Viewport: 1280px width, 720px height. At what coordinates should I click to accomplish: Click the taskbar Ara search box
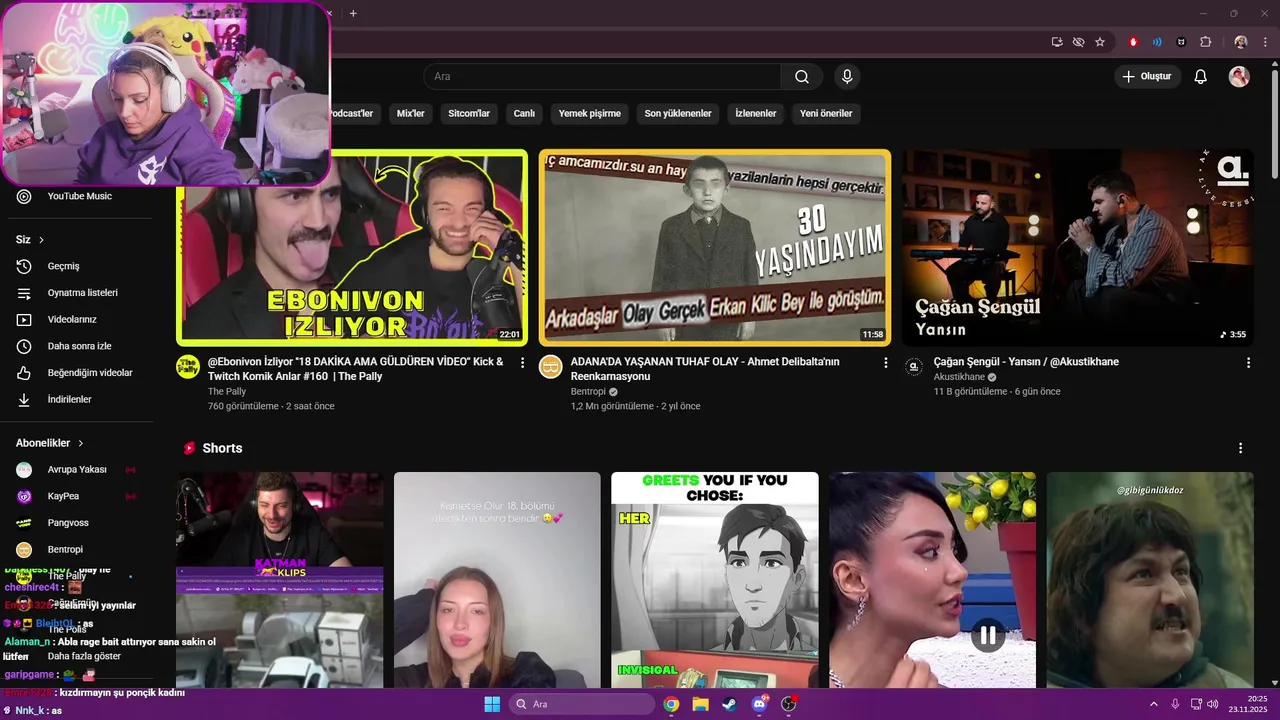point(582,704)
